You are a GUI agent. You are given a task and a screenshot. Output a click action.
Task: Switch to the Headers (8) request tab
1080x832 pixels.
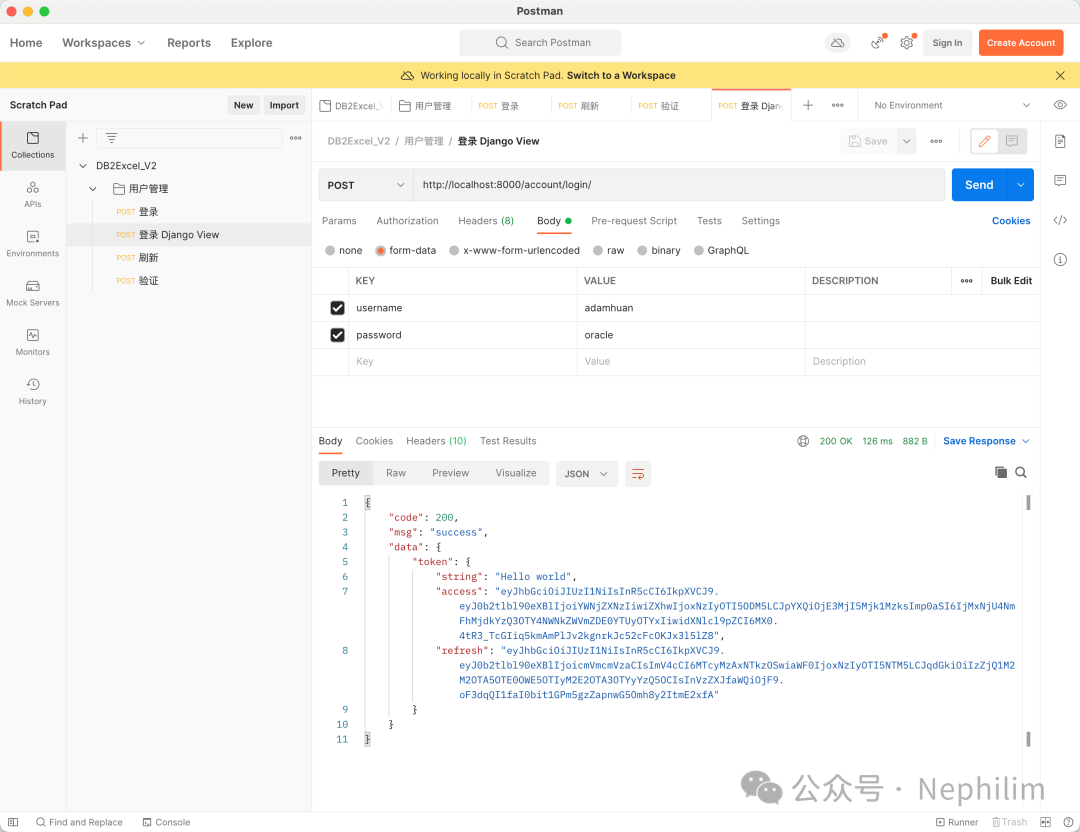(x=486, y=221)
